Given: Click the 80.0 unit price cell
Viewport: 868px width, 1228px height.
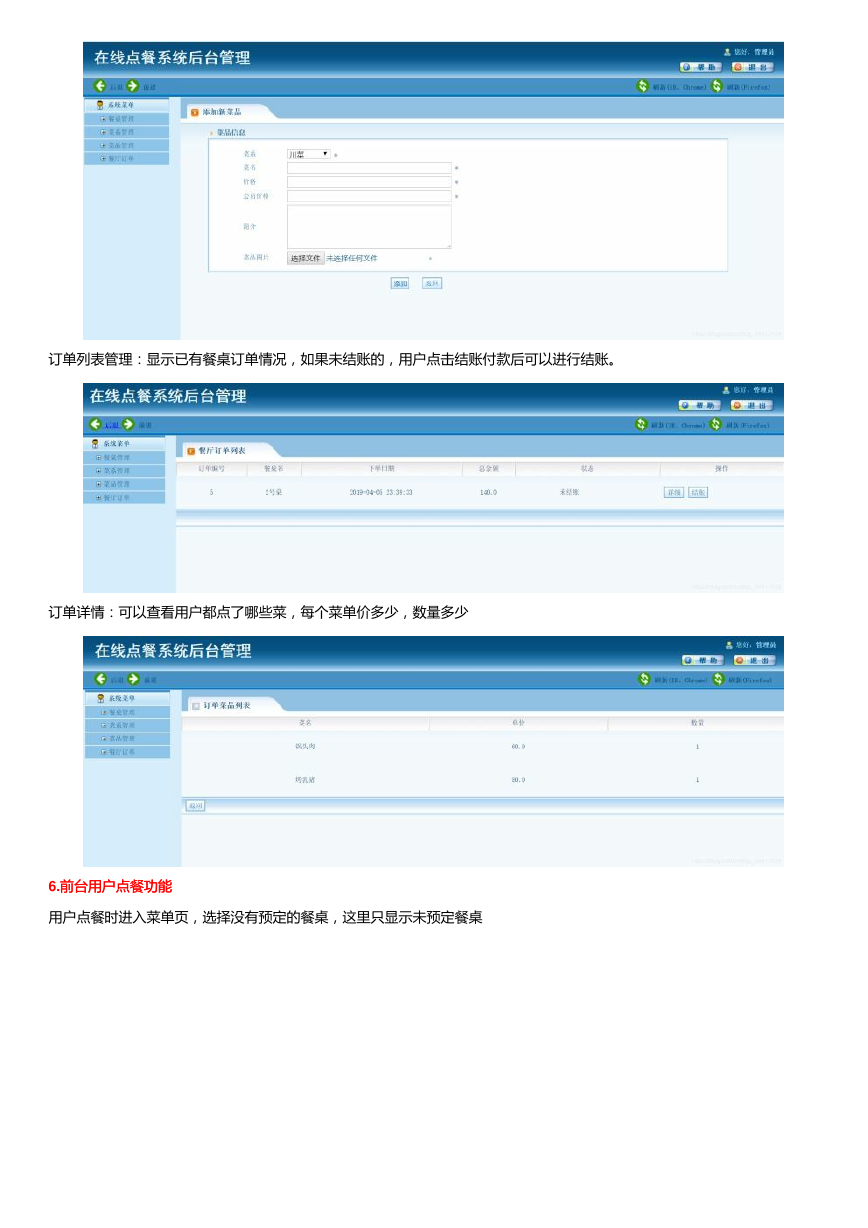Looking at the screenshot, I should [518, 780].
